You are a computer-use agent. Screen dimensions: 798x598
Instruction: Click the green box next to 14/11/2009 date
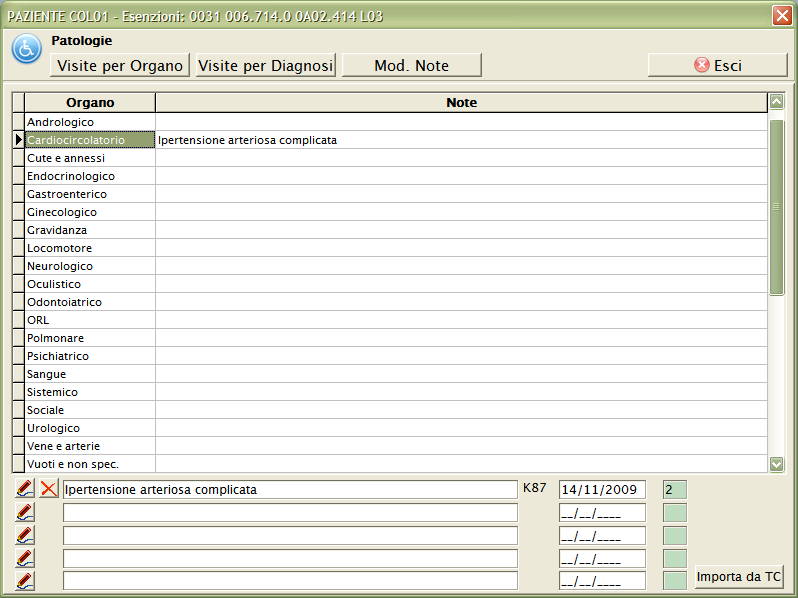(675, 490)
